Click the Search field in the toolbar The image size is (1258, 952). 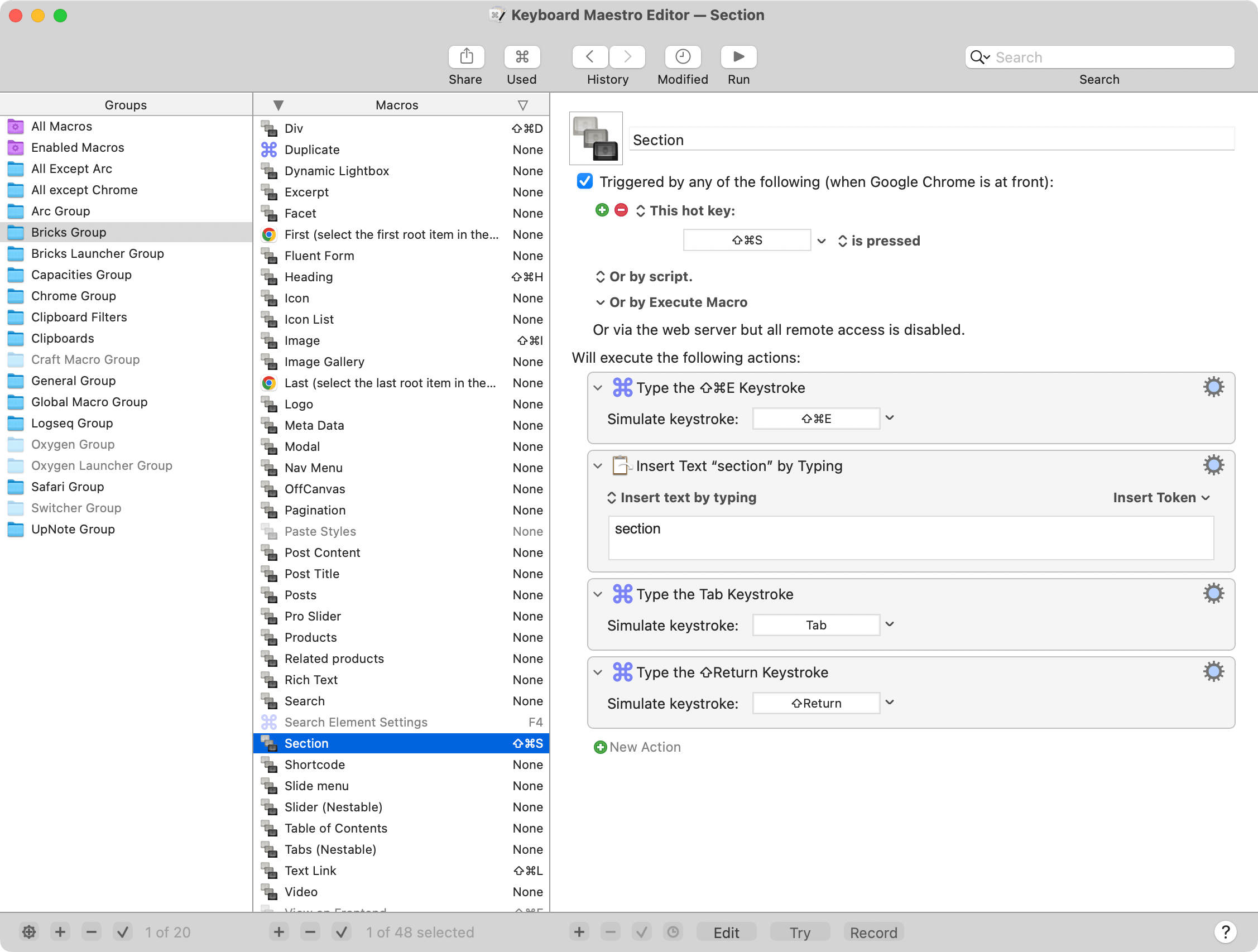1099,57
